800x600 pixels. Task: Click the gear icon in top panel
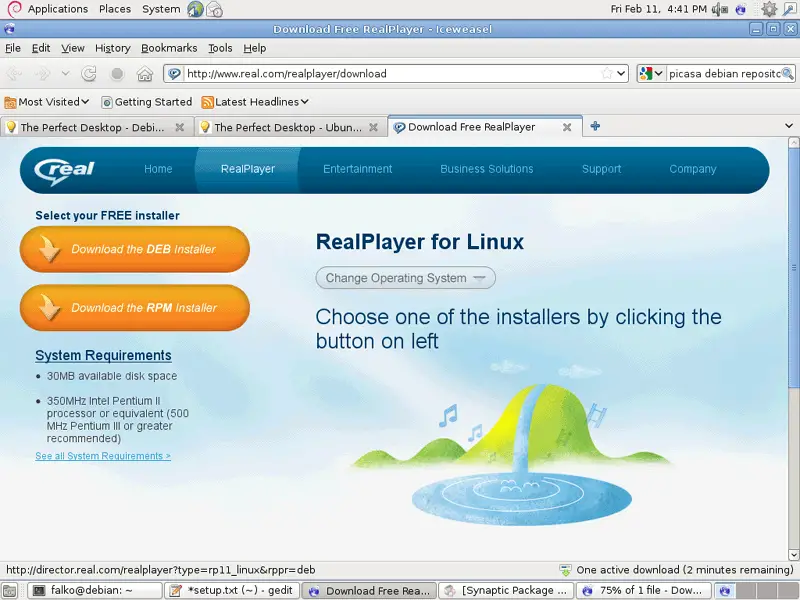769,9
